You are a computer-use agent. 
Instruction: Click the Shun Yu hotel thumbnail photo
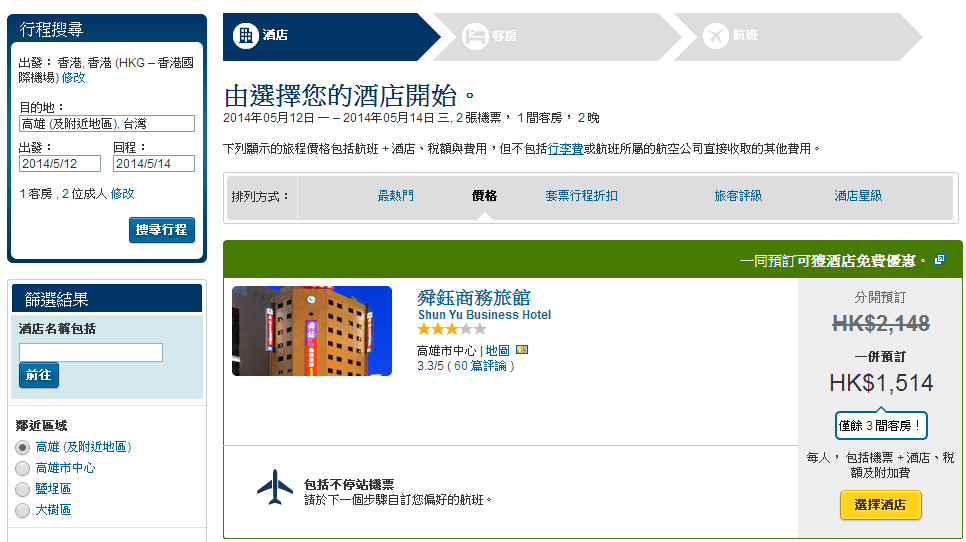[312, 331]
